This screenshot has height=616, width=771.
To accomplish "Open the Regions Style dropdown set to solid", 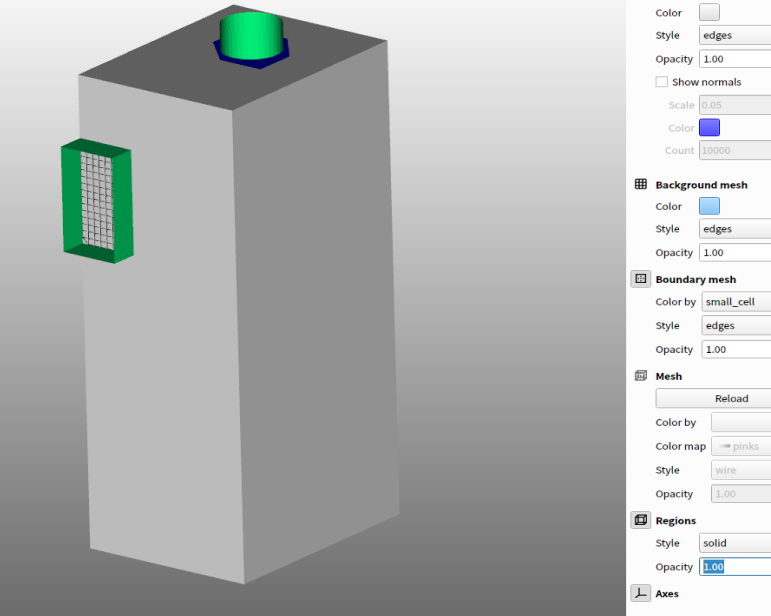I will click(x=735, y=543).
